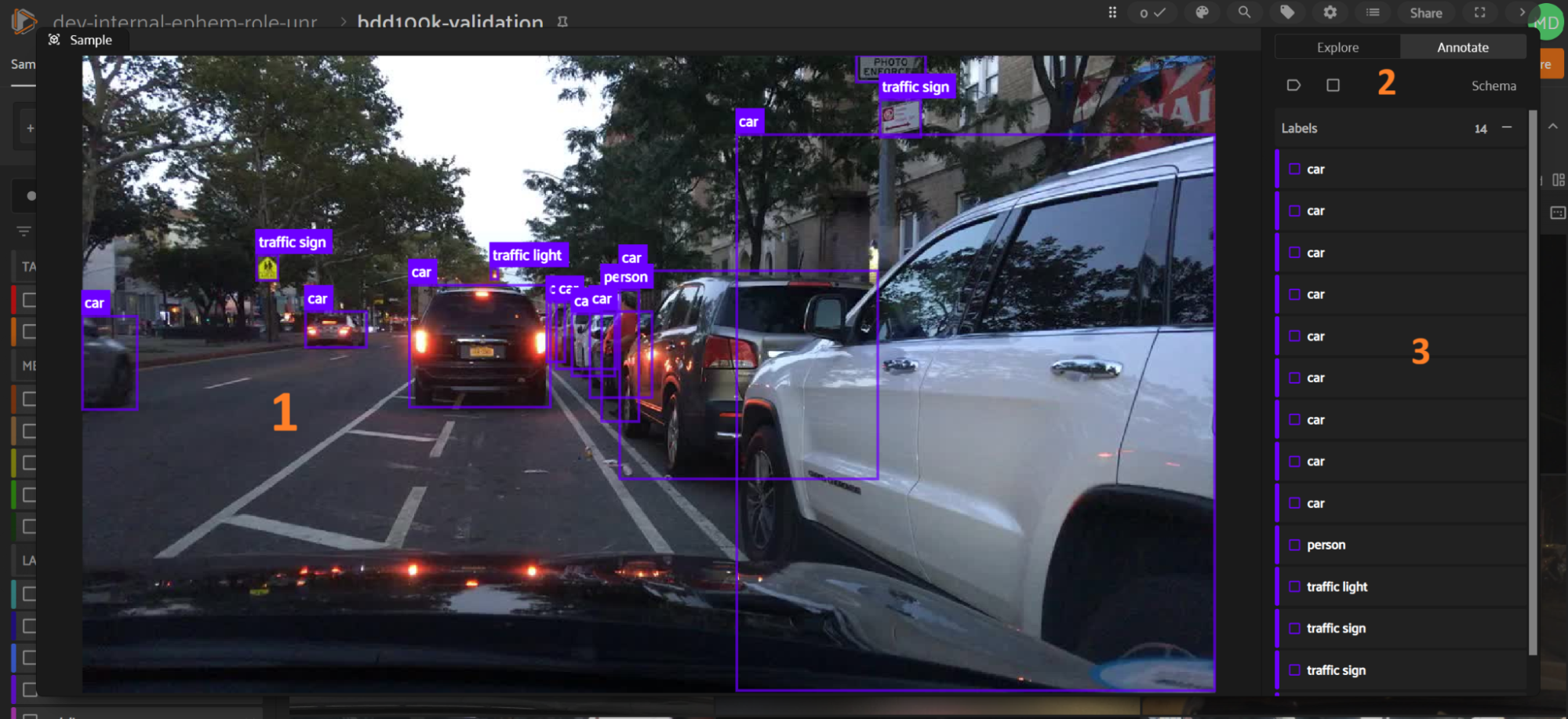Open the color scheme palette icon
Image resolution: width=1568 pixels, height=719 pixels.
click(x=1202, y=13)
